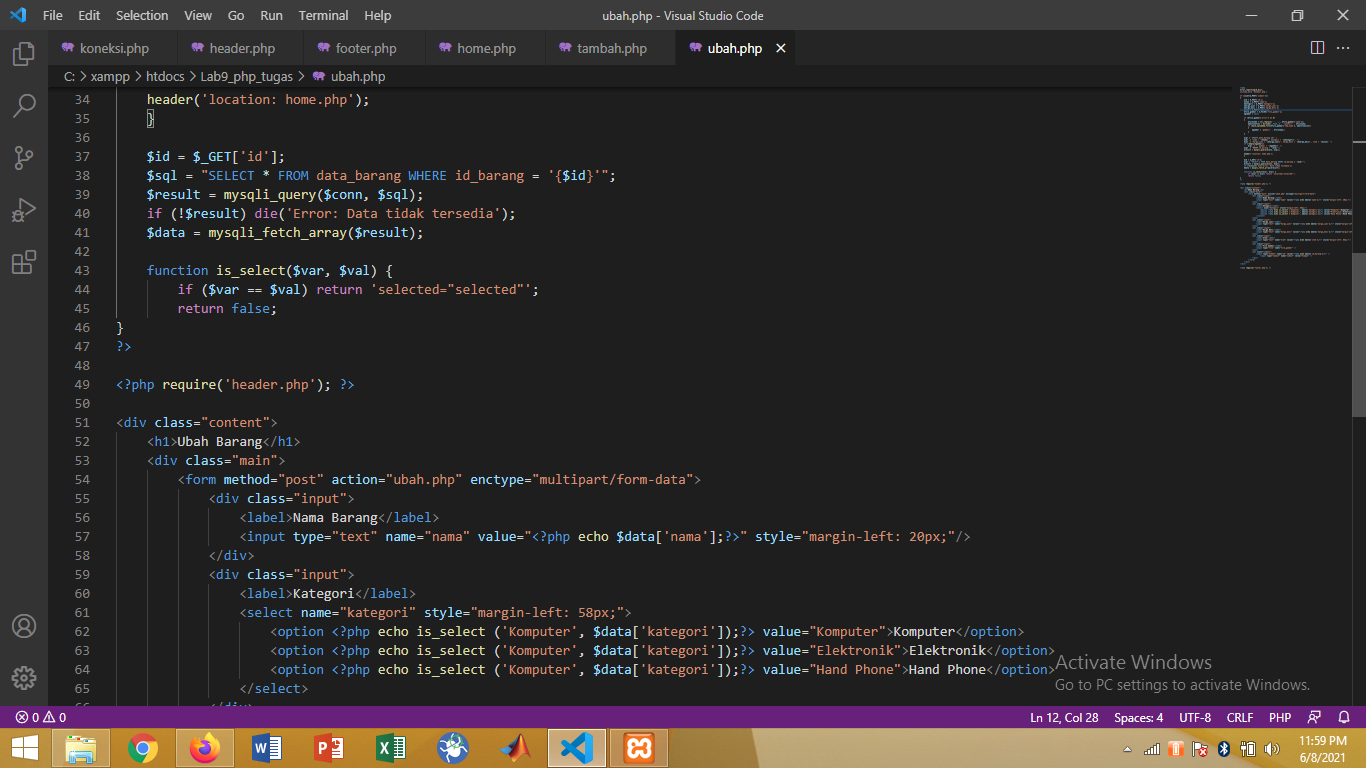
Task: Open PowerPoint from taskbar
Action: tap(329, 748)
